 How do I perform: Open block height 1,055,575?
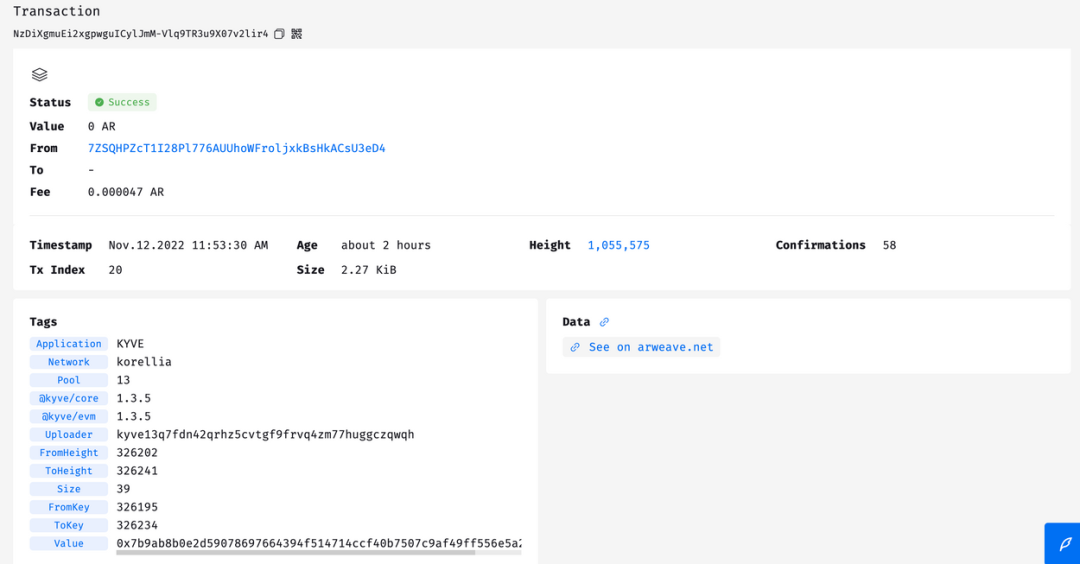pyautogui.click(x=618, y=245)
